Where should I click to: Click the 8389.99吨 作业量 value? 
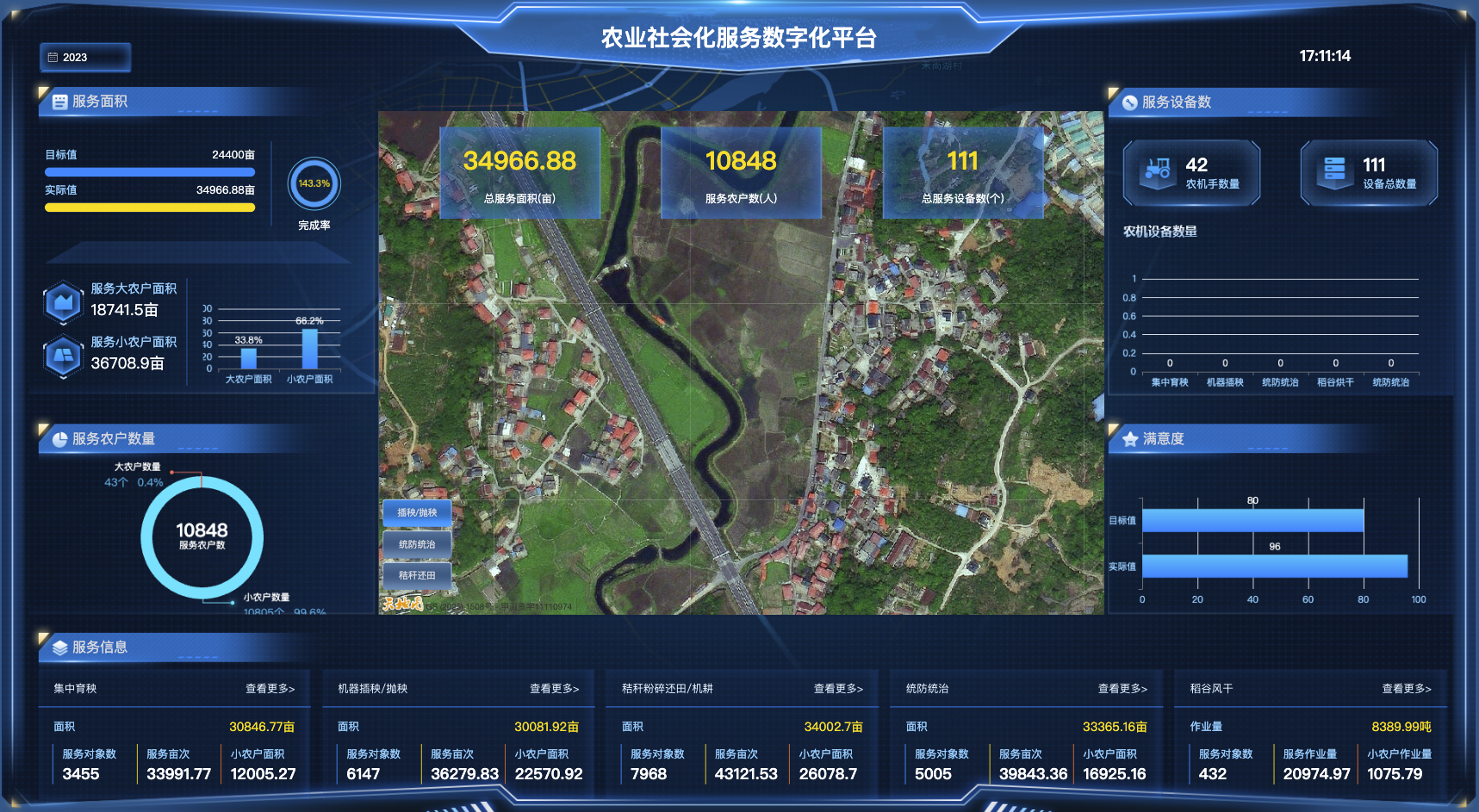pos(1401,727)
